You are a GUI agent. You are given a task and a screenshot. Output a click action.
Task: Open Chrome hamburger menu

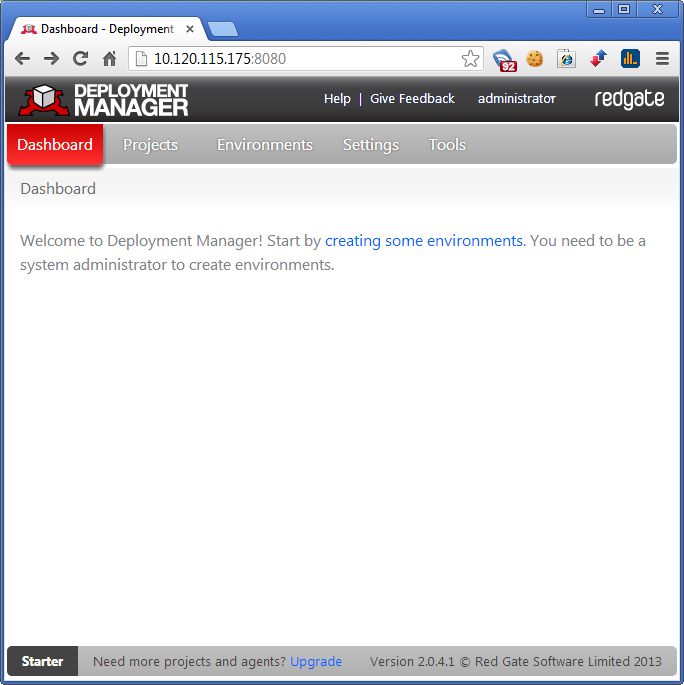662,59
